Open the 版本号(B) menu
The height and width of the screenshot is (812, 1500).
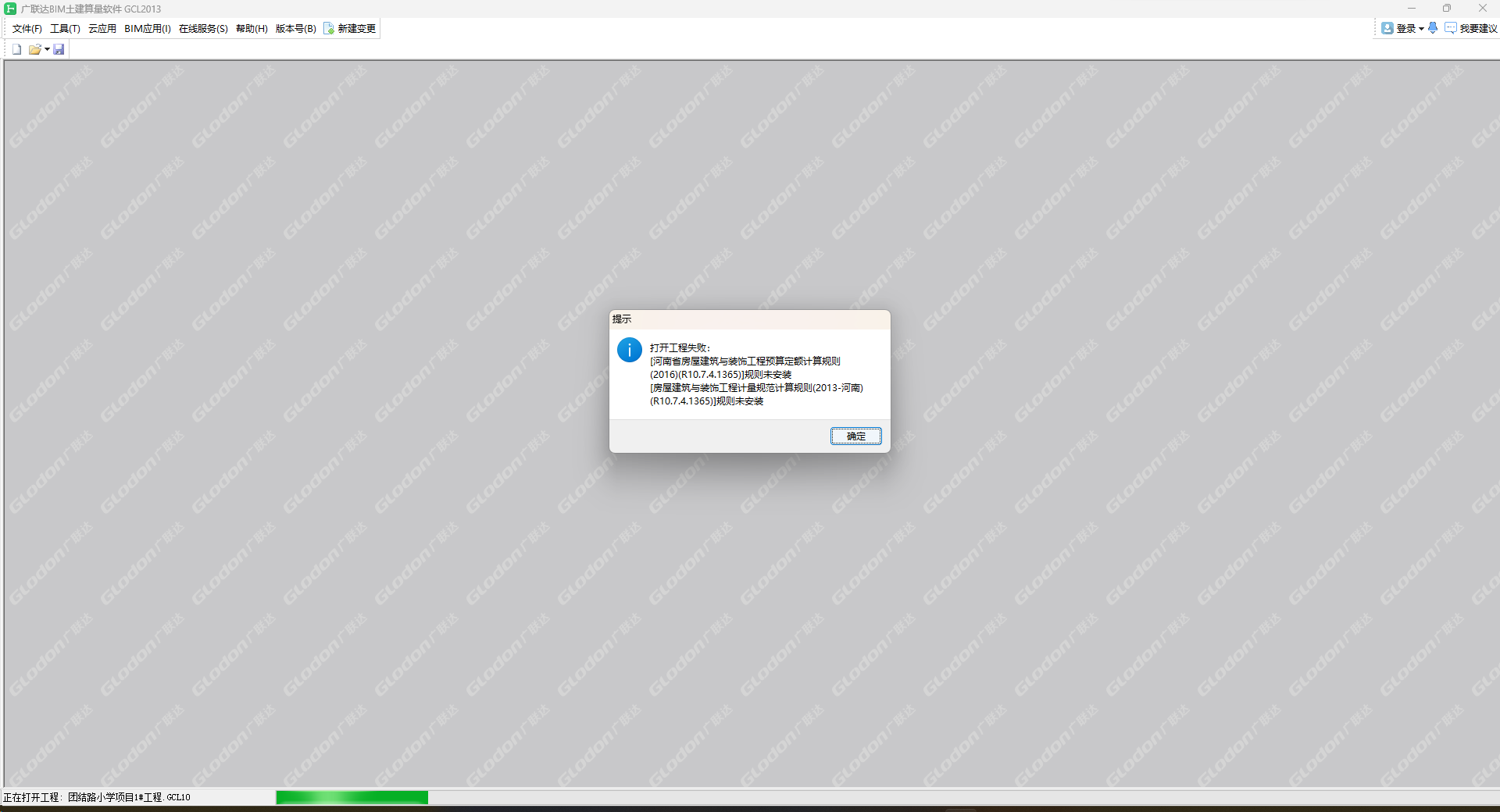click(x=296, y=29)
